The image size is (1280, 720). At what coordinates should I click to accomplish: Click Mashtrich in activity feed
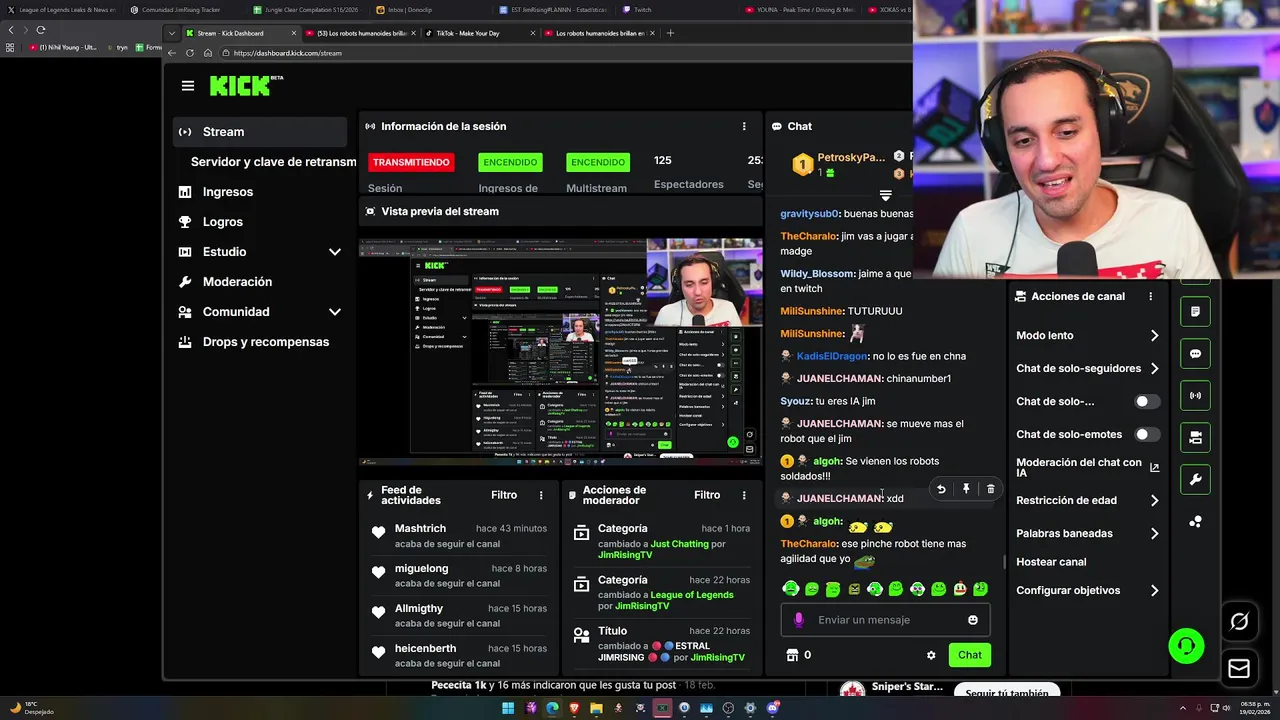point(420,528)
